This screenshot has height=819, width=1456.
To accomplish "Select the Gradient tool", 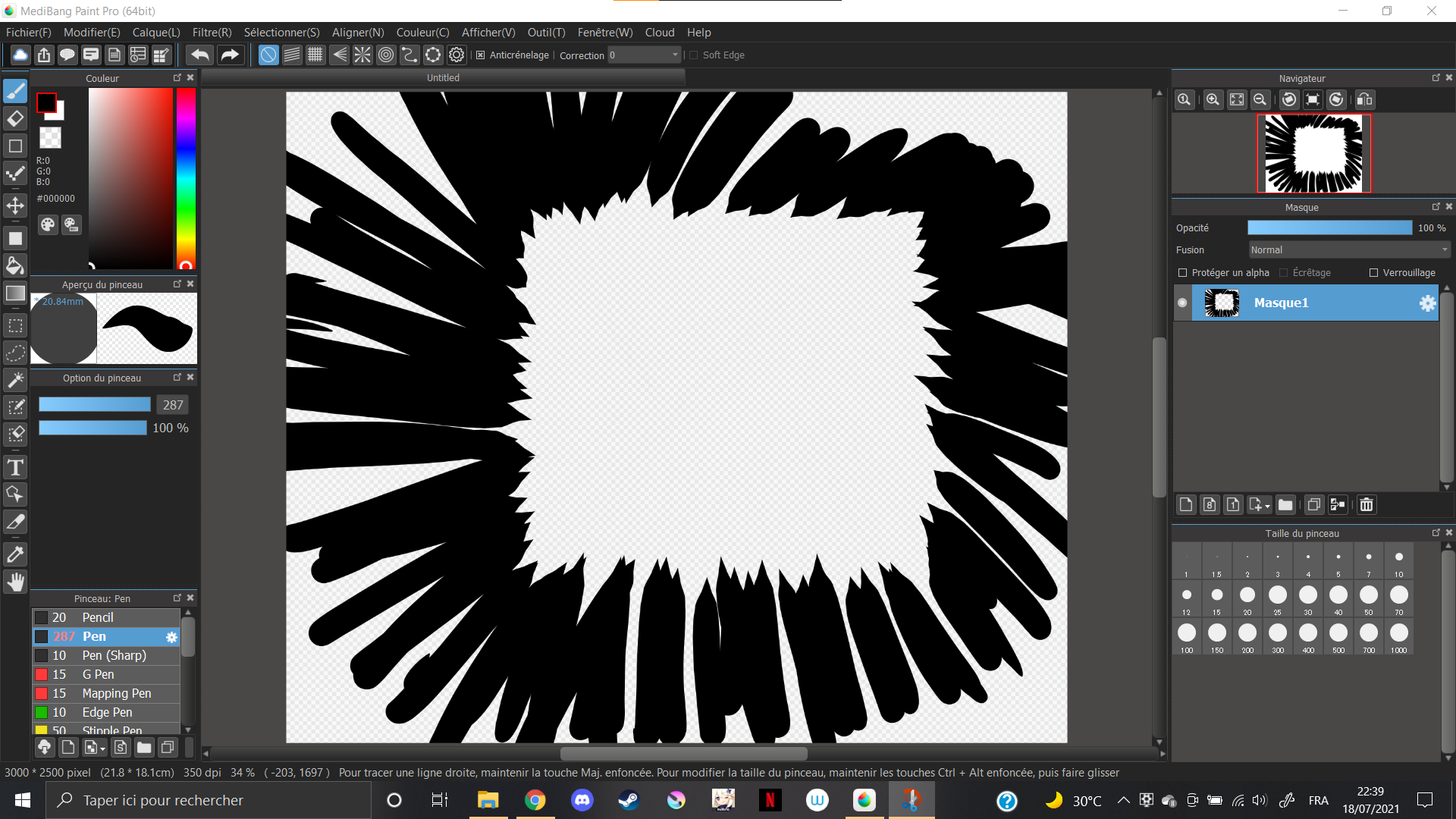I will 15,293.
